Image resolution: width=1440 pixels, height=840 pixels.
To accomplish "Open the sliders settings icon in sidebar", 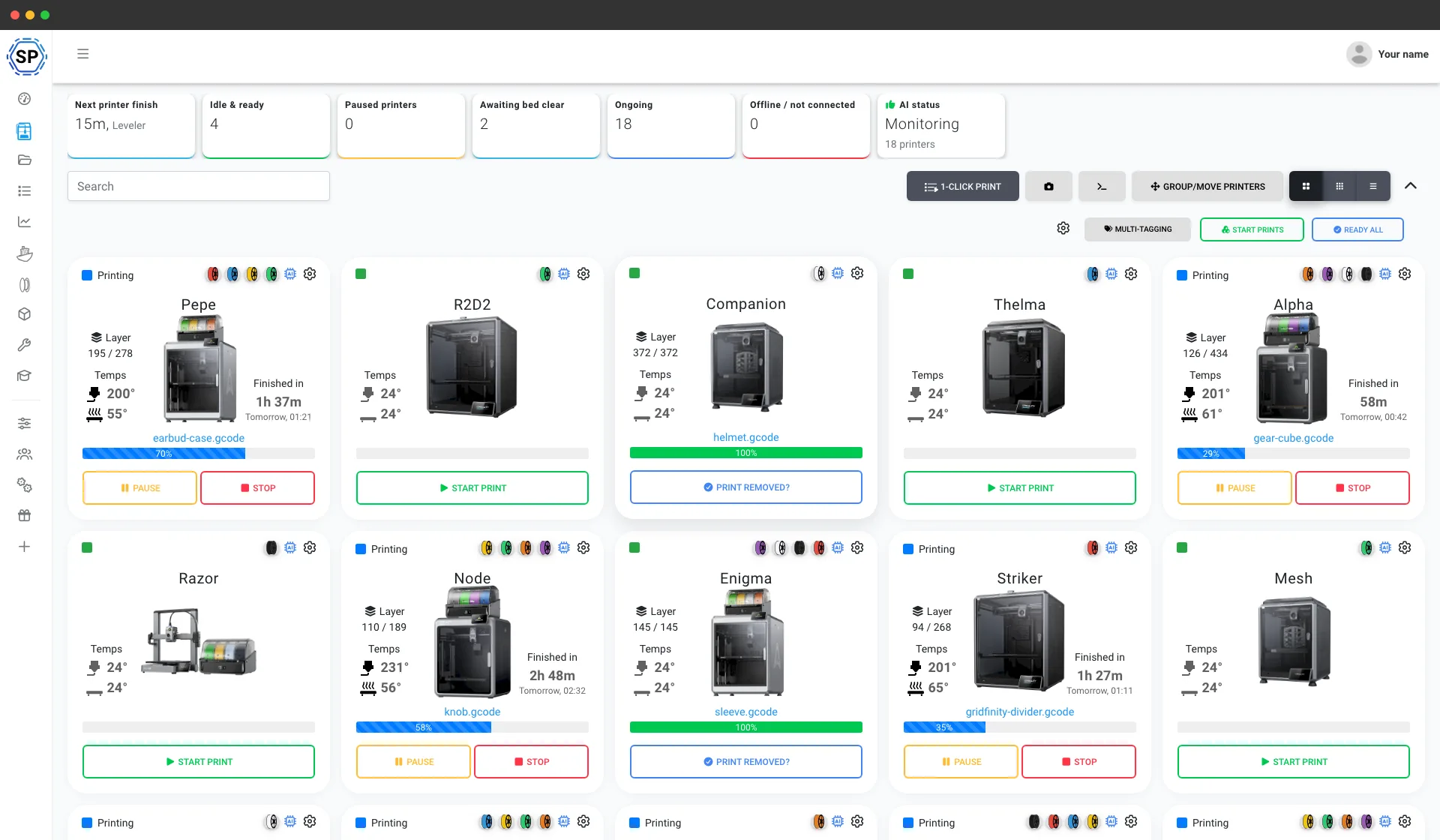I will pyautogui.click(x=25, y=424).
